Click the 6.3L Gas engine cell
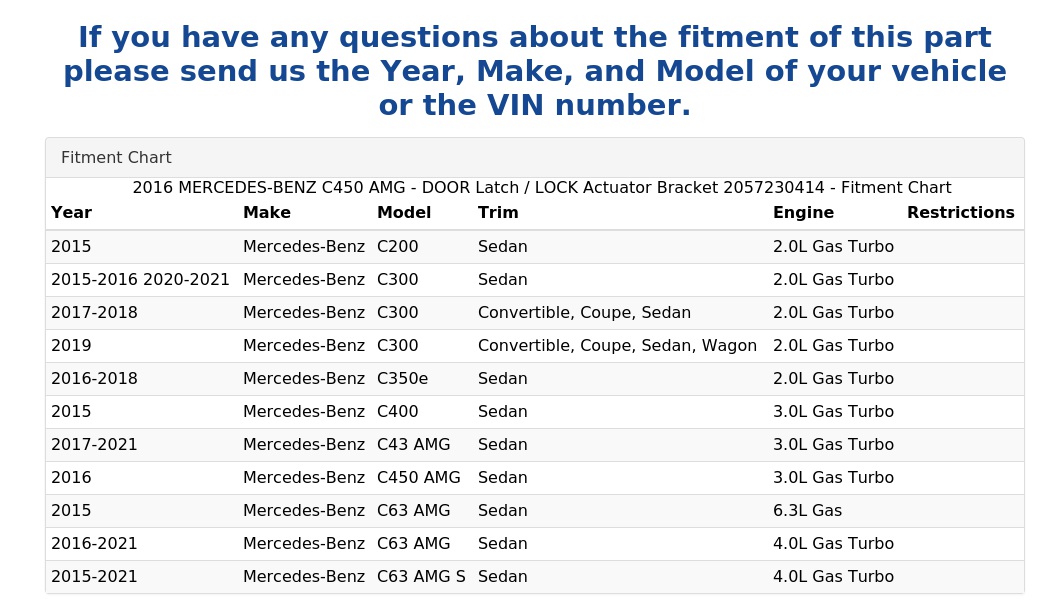The image size is (1040, 614). pyautogui.click(x=807, y=511)
